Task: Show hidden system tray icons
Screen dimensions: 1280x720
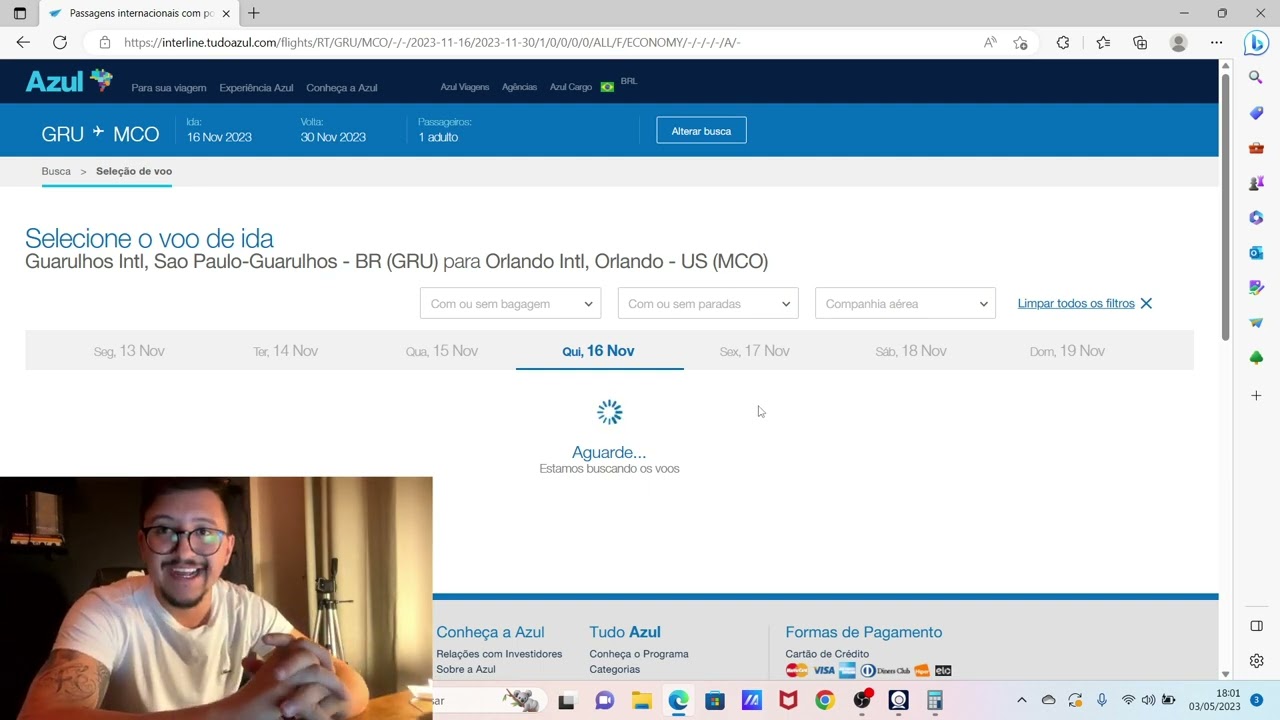Action: coord(1021,700)
